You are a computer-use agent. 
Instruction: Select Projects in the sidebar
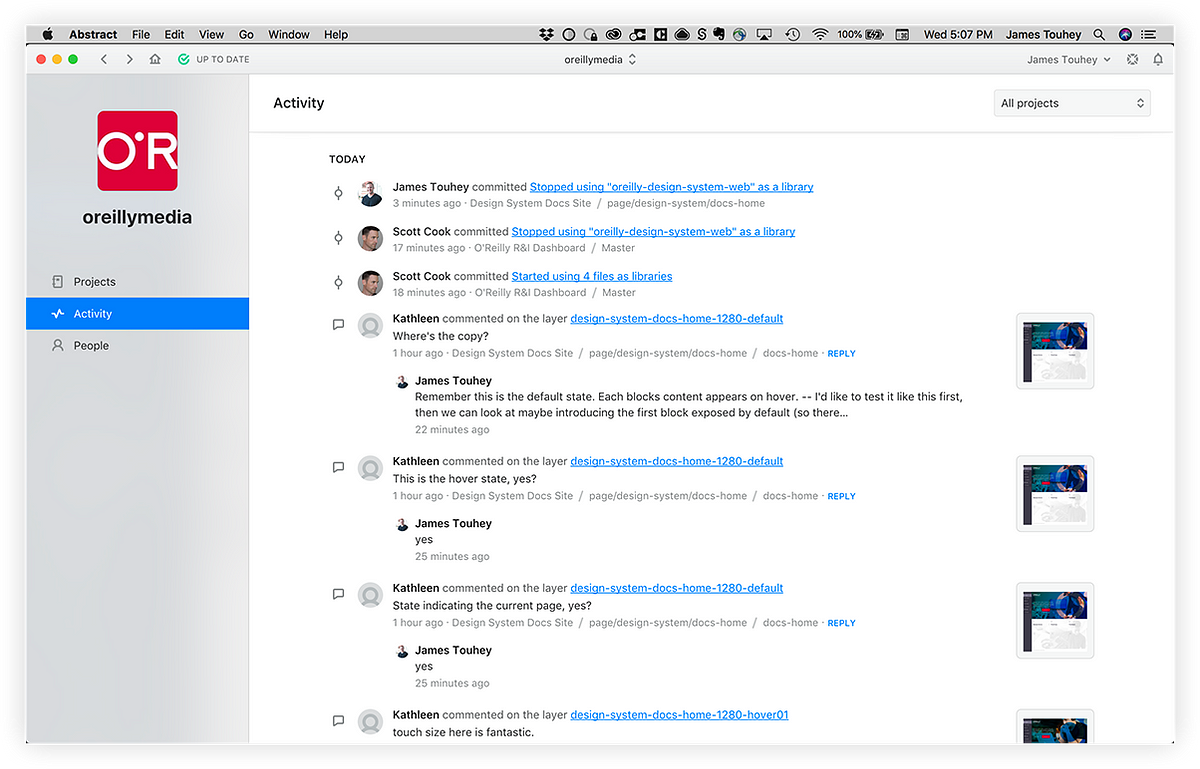tap(138, 282)
